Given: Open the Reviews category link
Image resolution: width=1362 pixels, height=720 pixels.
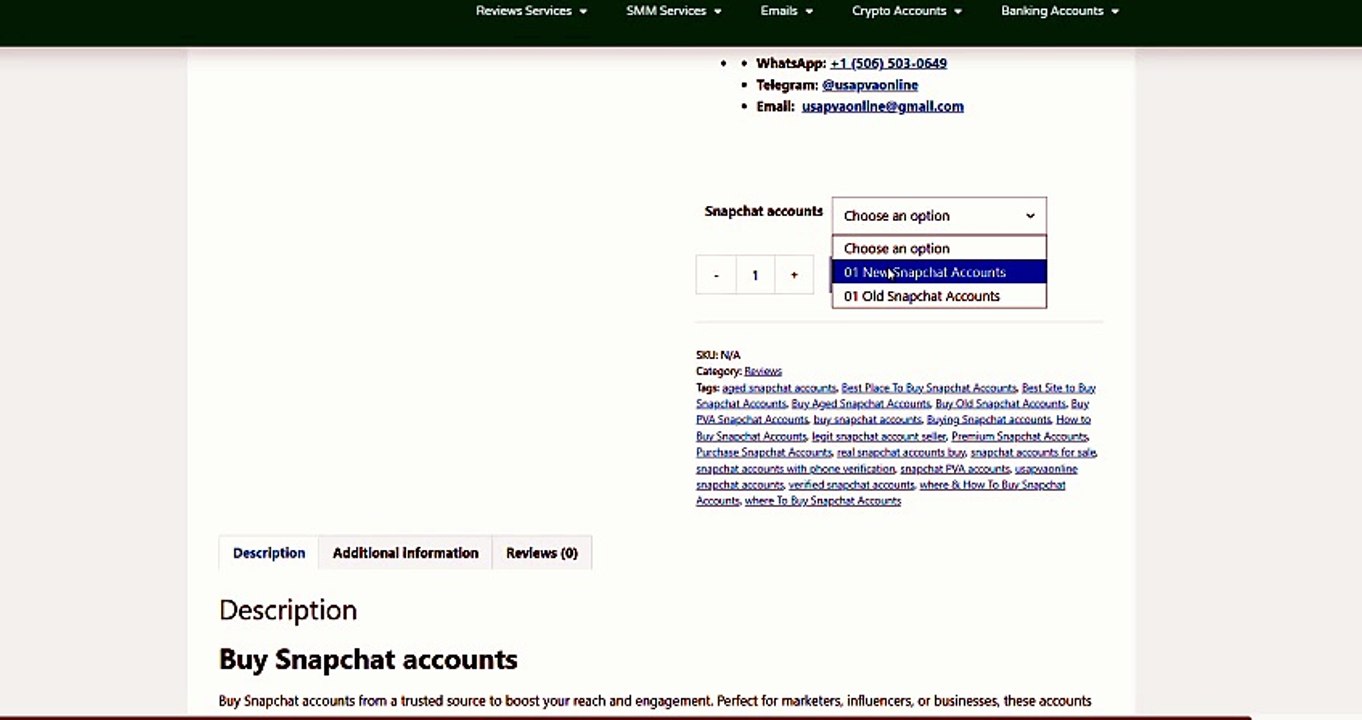Looking at the screenshot, I should [763, 371].
